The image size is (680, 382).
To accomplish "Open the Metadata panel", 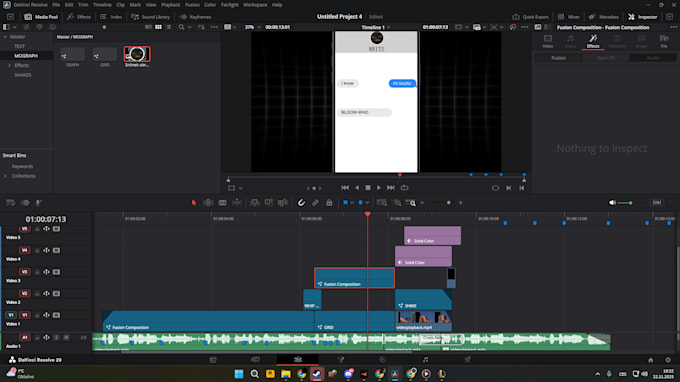I will click(603, 17).
